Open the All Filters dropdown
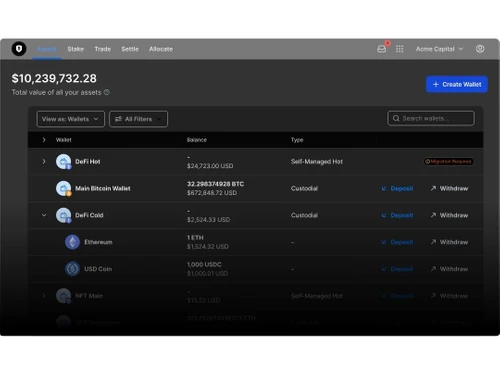 coord(138,119)
